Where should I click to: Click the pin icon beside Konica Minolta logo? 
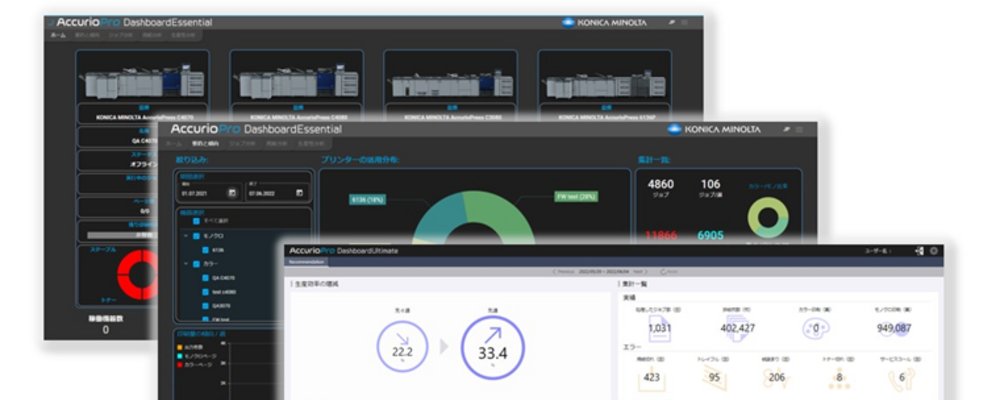(786, 129)
